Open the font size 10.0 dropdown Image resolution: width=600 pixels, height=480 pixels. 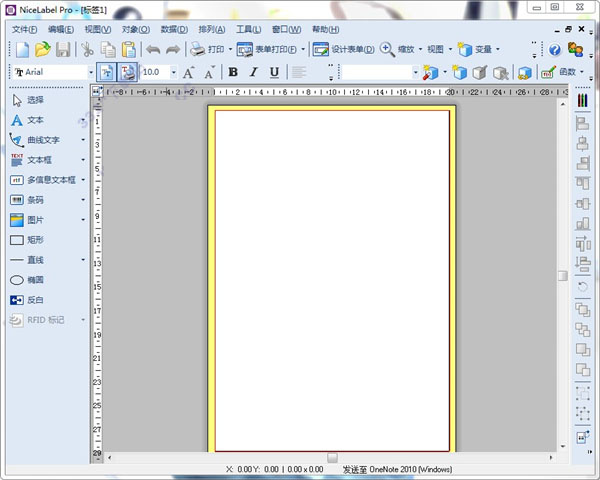(173, 72)
